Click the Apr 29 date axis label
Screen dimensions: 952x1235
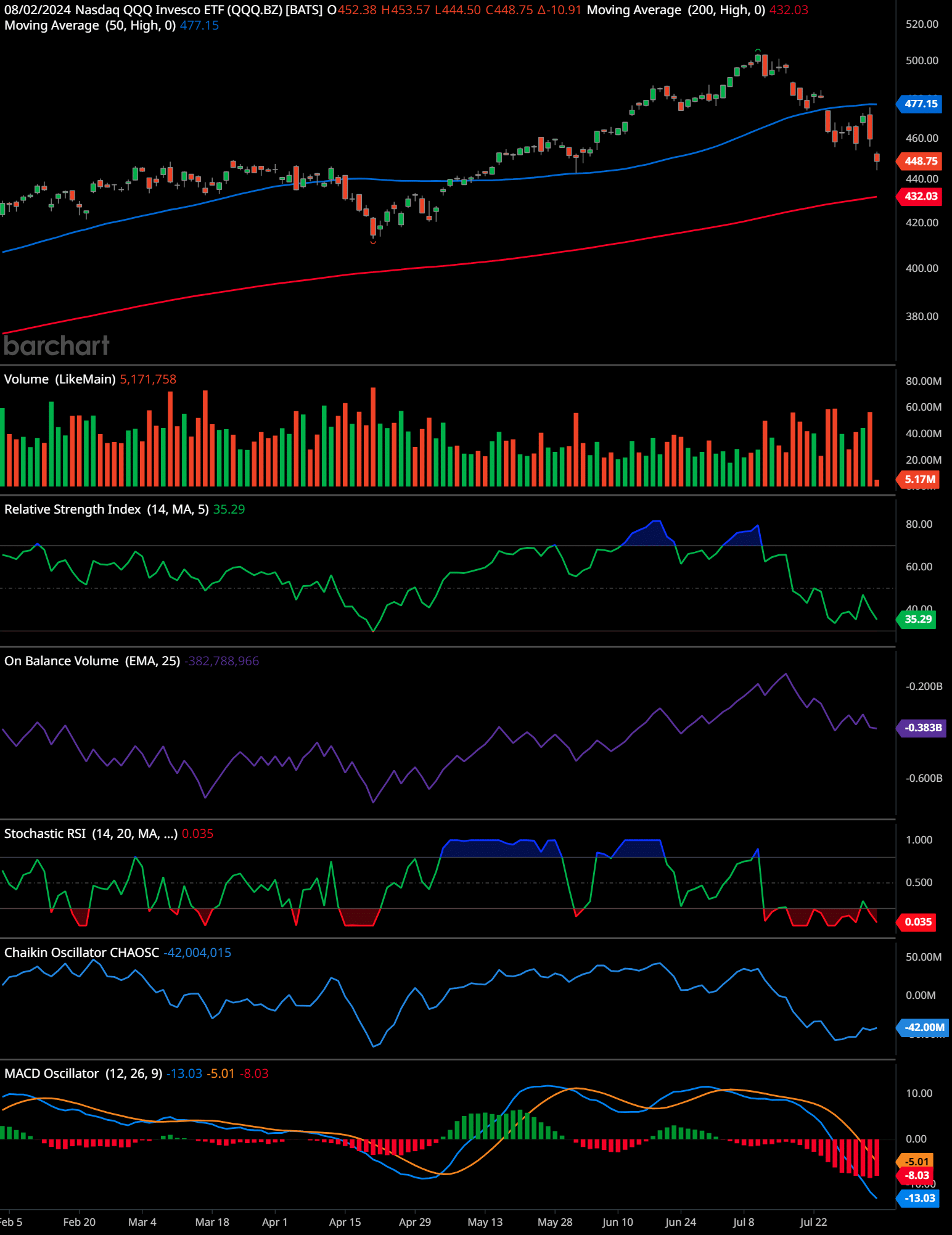click(415, 1222)
